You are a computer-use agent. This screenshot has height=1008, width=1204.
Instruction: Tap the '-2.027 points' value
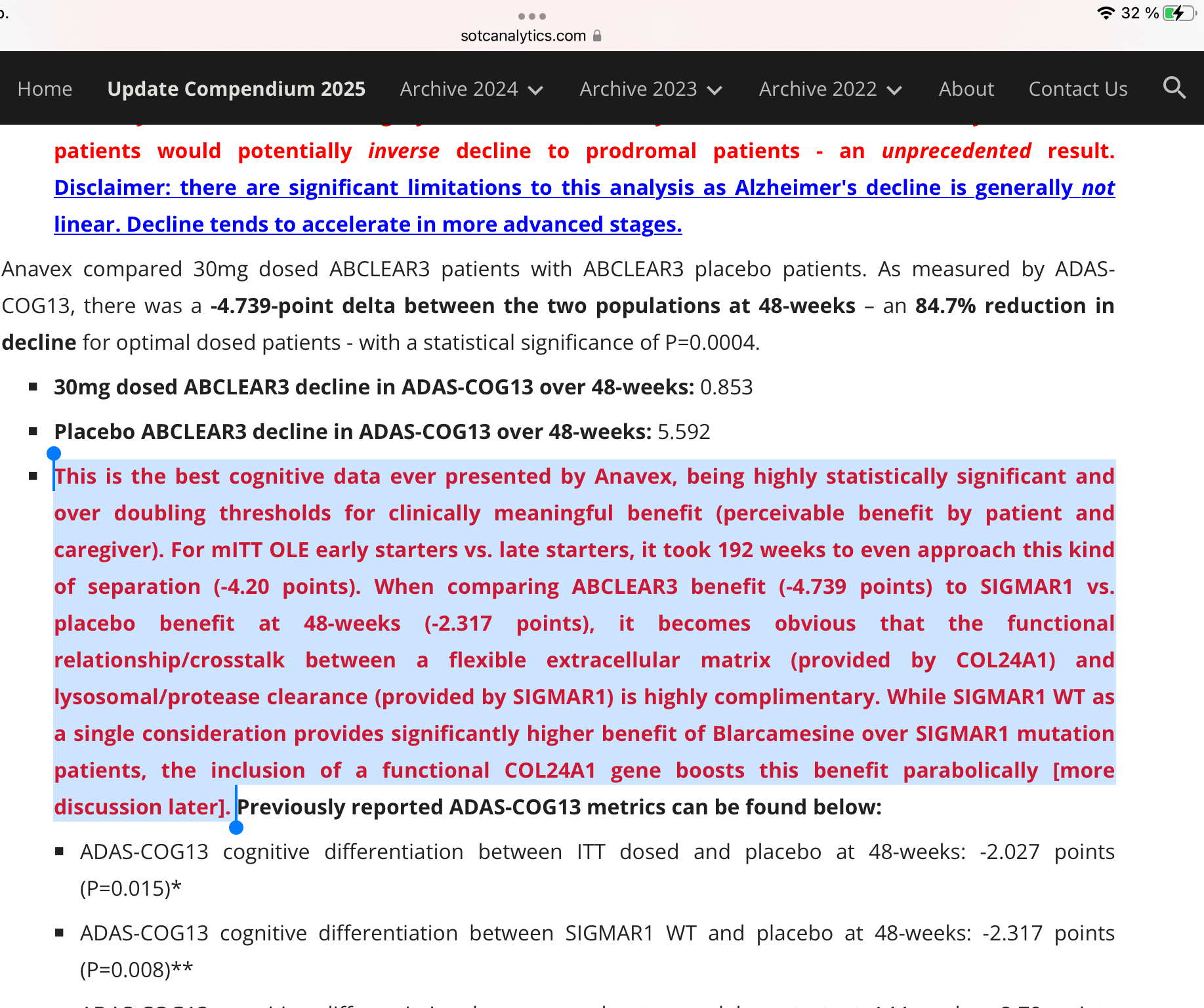[x=1047, y=852]
